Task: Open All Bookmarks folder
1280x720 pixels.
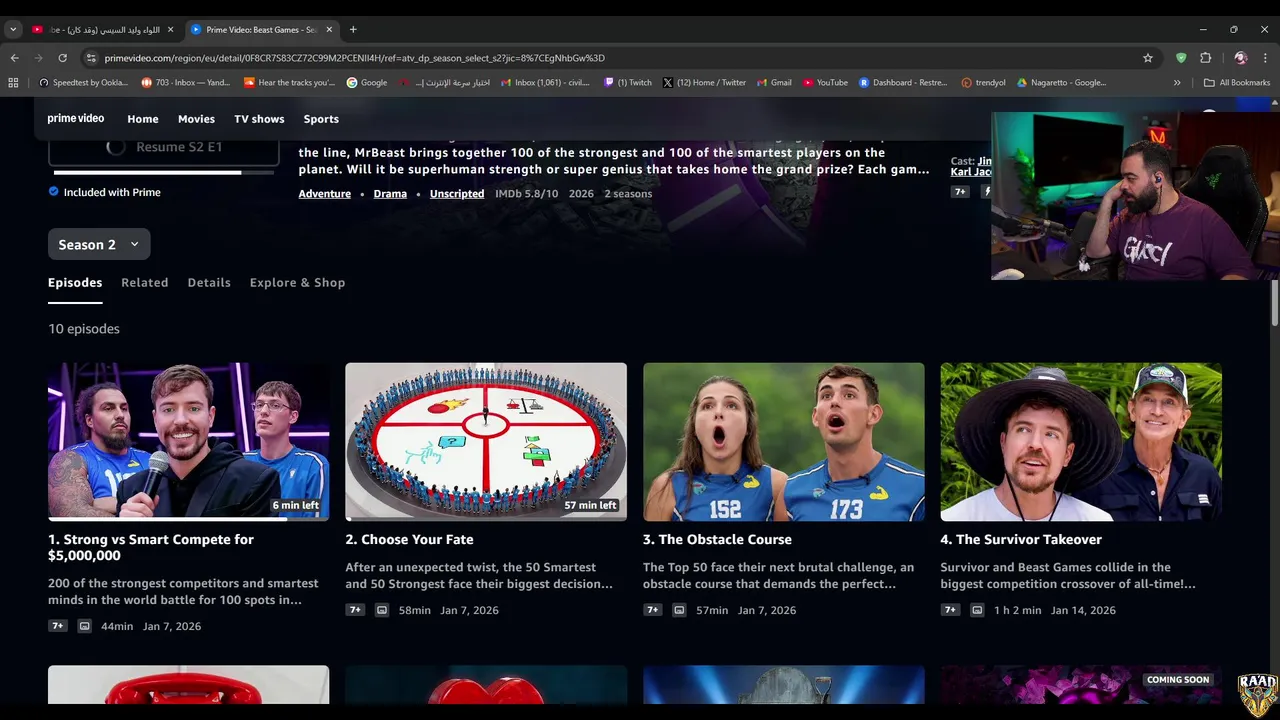Action: 1237,83
